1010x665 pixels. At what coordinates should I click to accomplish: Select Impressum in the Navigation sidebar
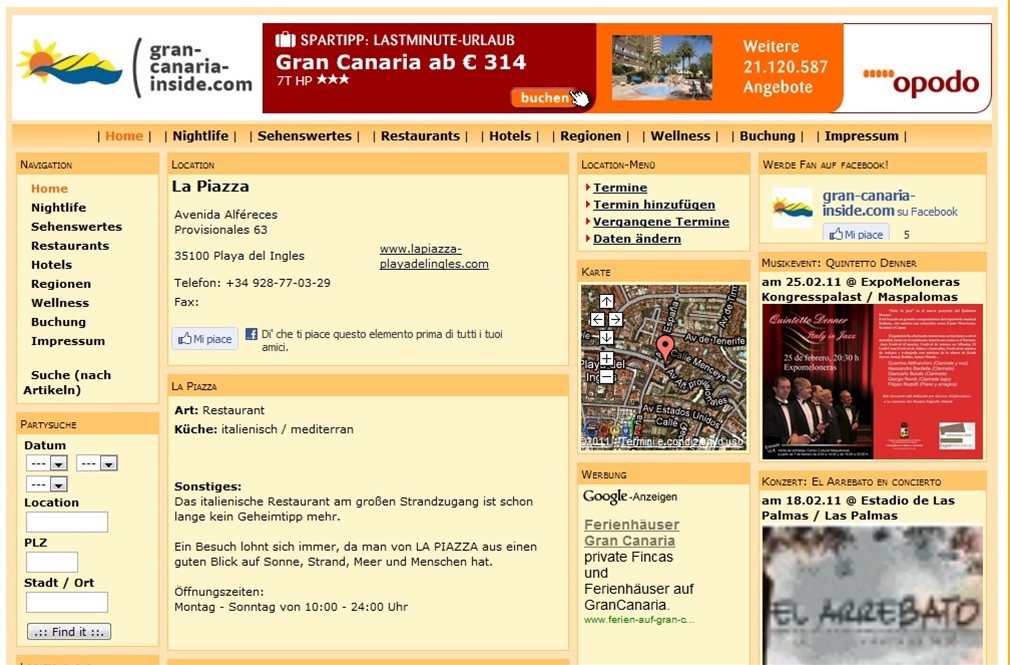[x=68, y=341]
